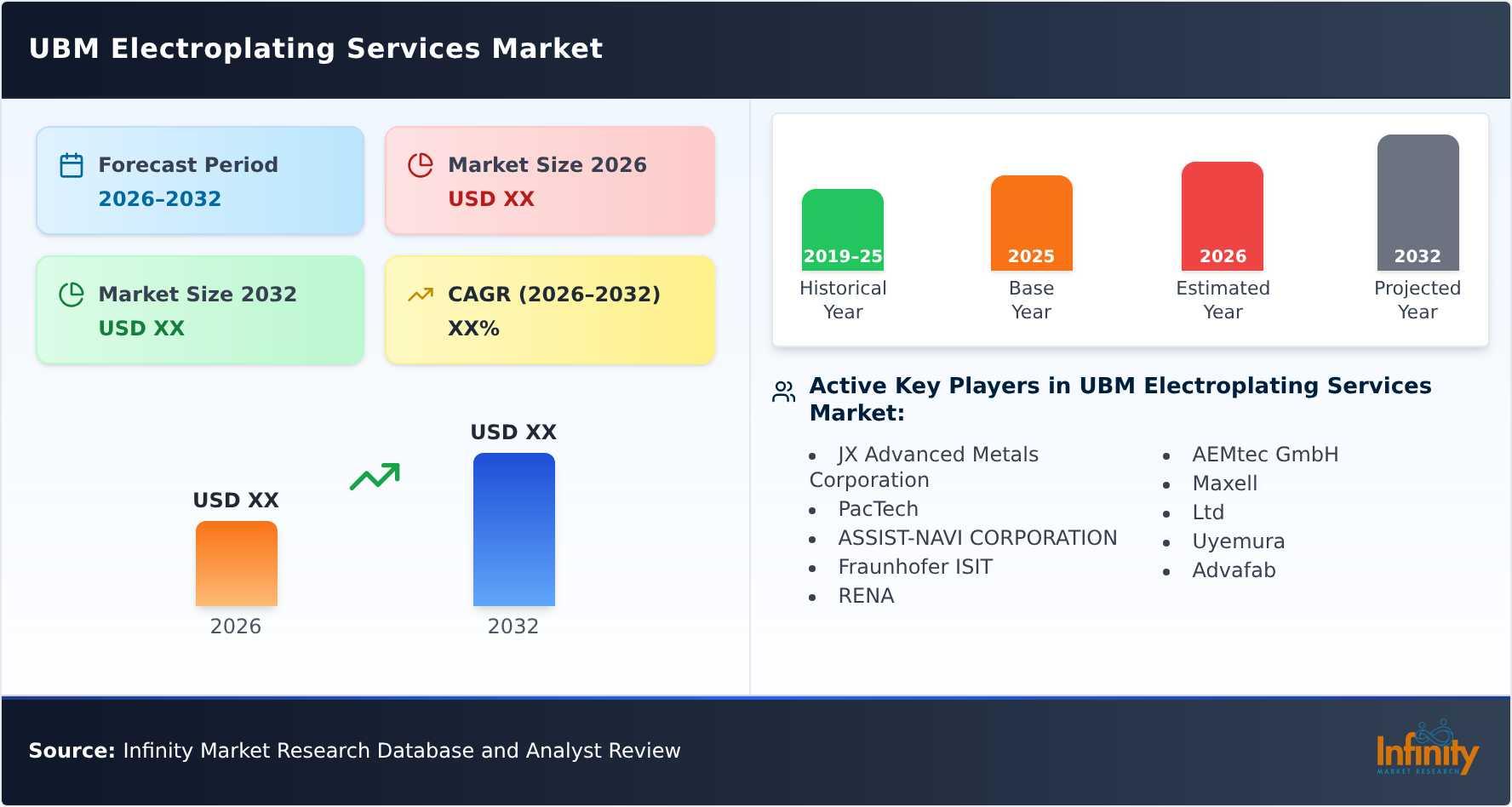Viewport: 1512px width, 807px height.
Task: Click the gray 2032 Projected Year bar
Action: (1418, 203)
